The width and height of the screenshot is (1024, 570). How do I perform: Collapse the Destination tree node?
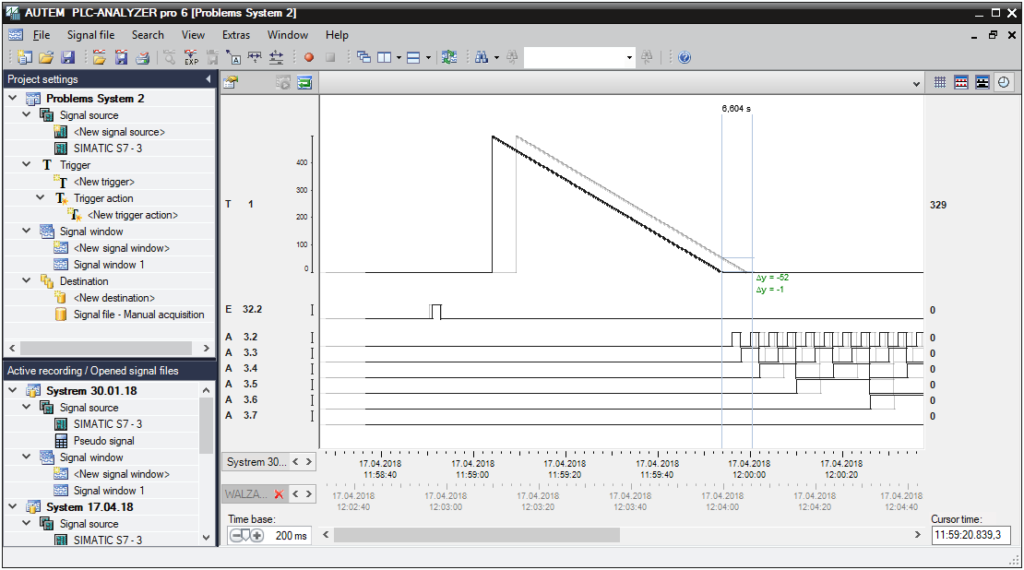[26, 280]
